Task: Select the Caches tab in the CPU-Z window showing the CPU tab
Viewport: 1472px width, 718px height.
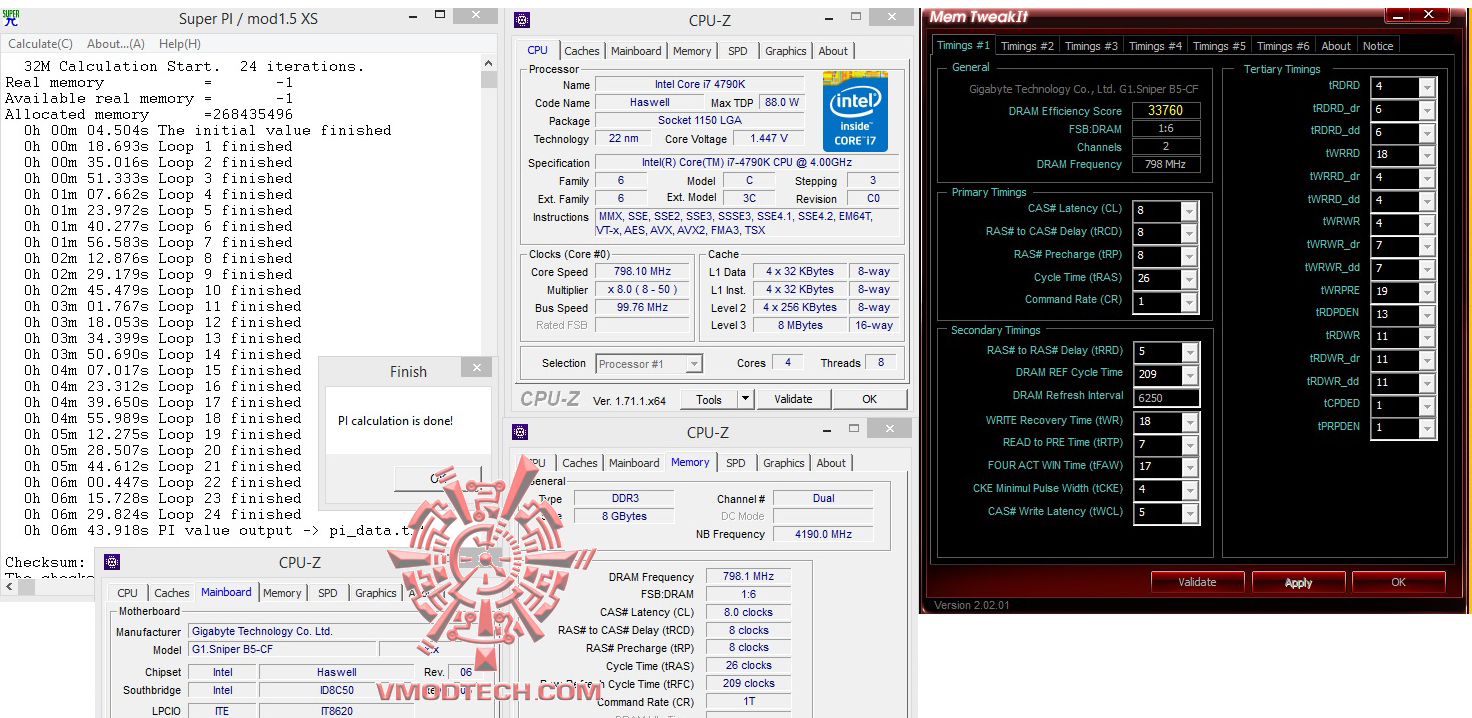Action: coord(582,51)
